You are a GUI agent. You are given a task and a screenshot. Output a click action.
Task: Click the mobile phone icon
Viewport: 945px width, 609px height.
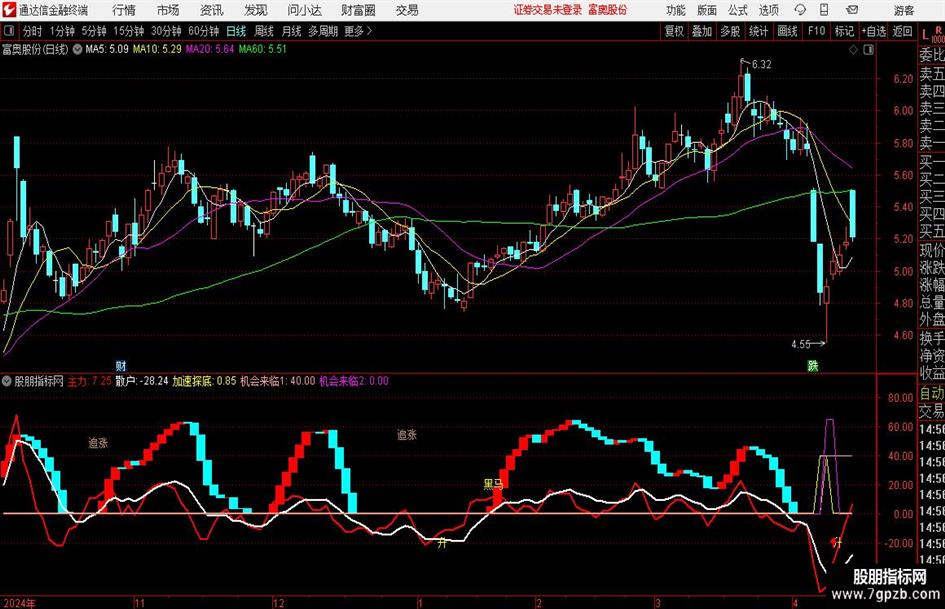coord(824,10)
